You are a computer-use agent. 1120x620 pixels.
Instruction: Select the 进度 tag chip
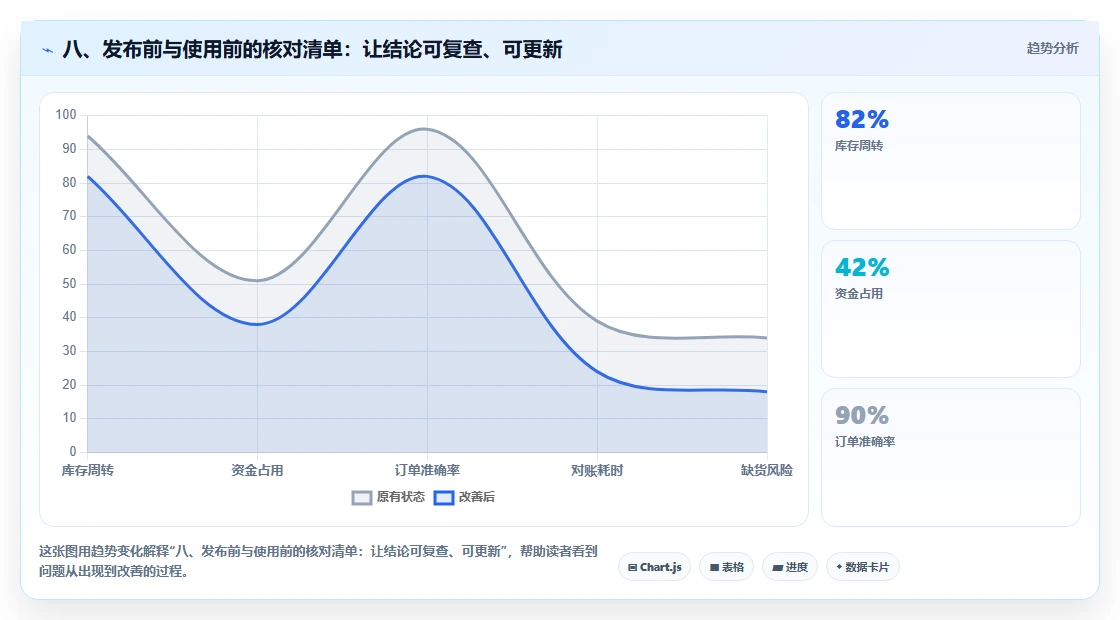pyautogui.click(x=790, y=567)
